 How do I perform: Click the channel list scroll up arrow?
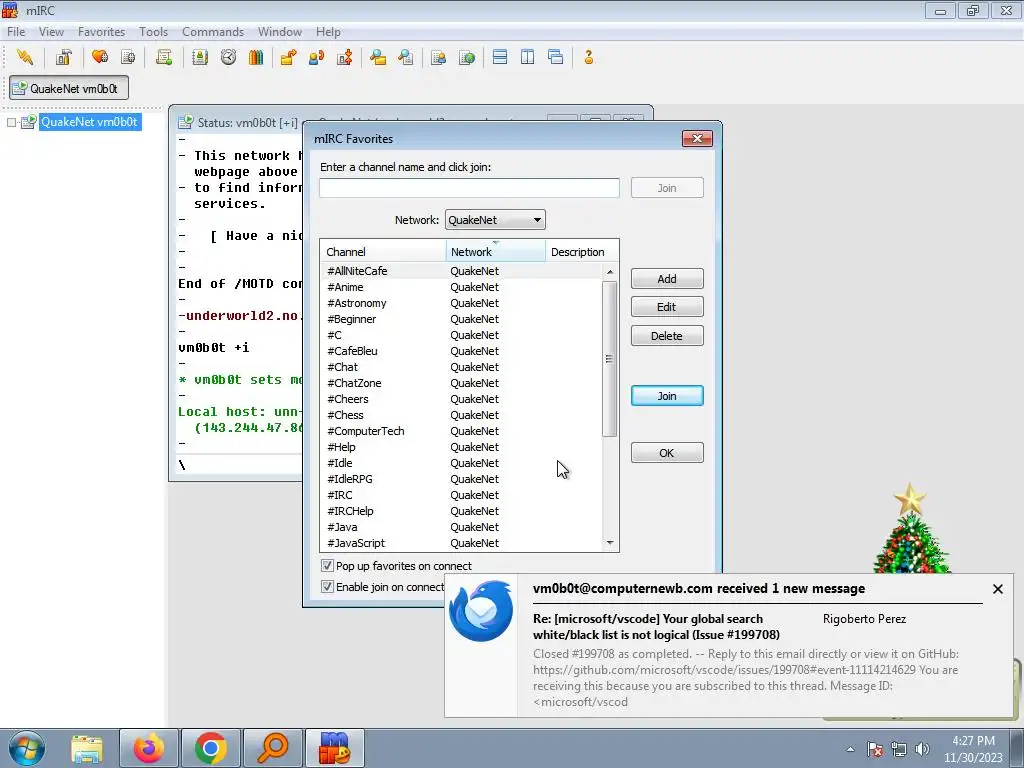[610, 272]
